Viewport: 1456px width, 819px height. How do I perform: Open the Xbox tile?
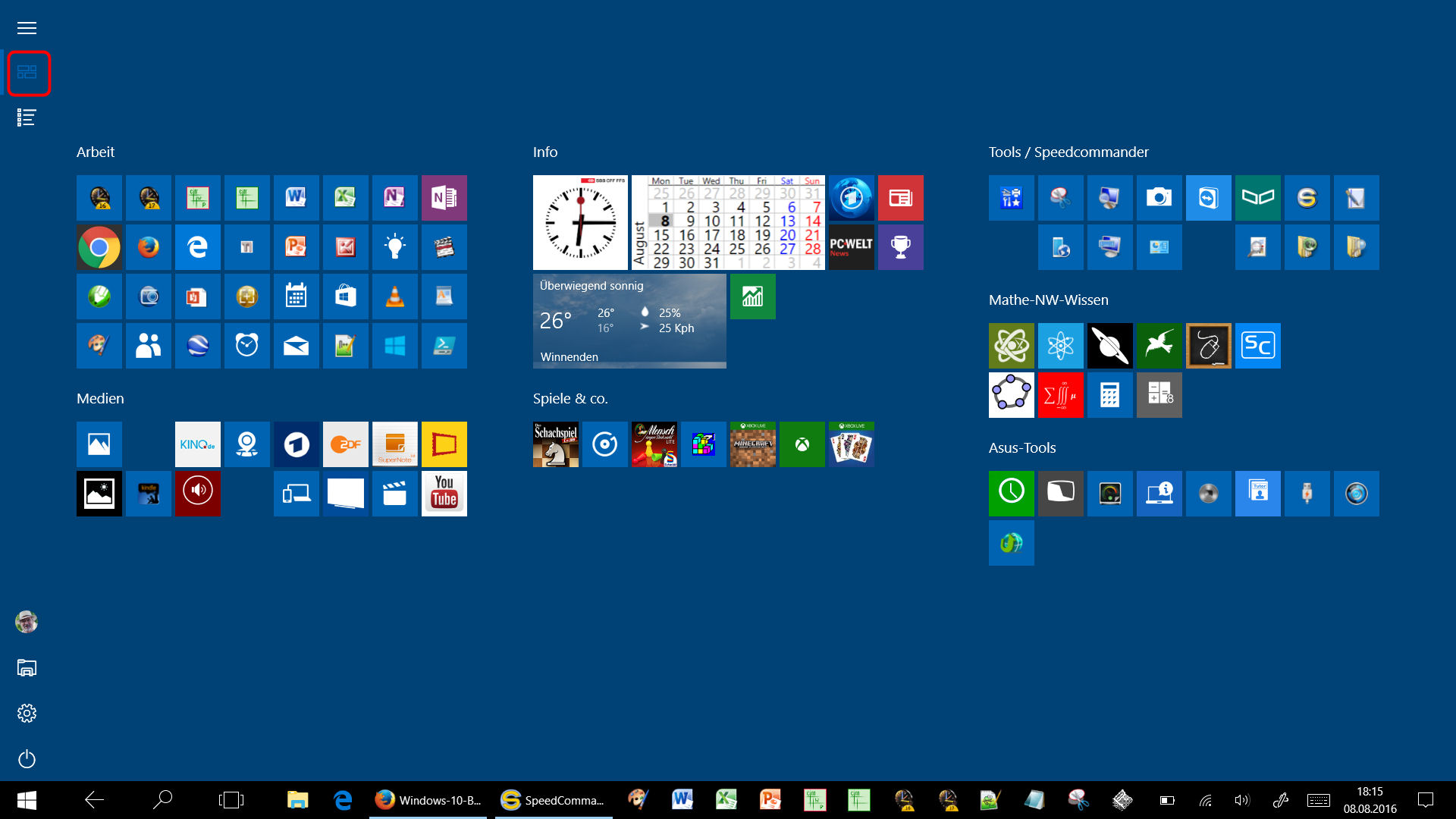[802, 444]
